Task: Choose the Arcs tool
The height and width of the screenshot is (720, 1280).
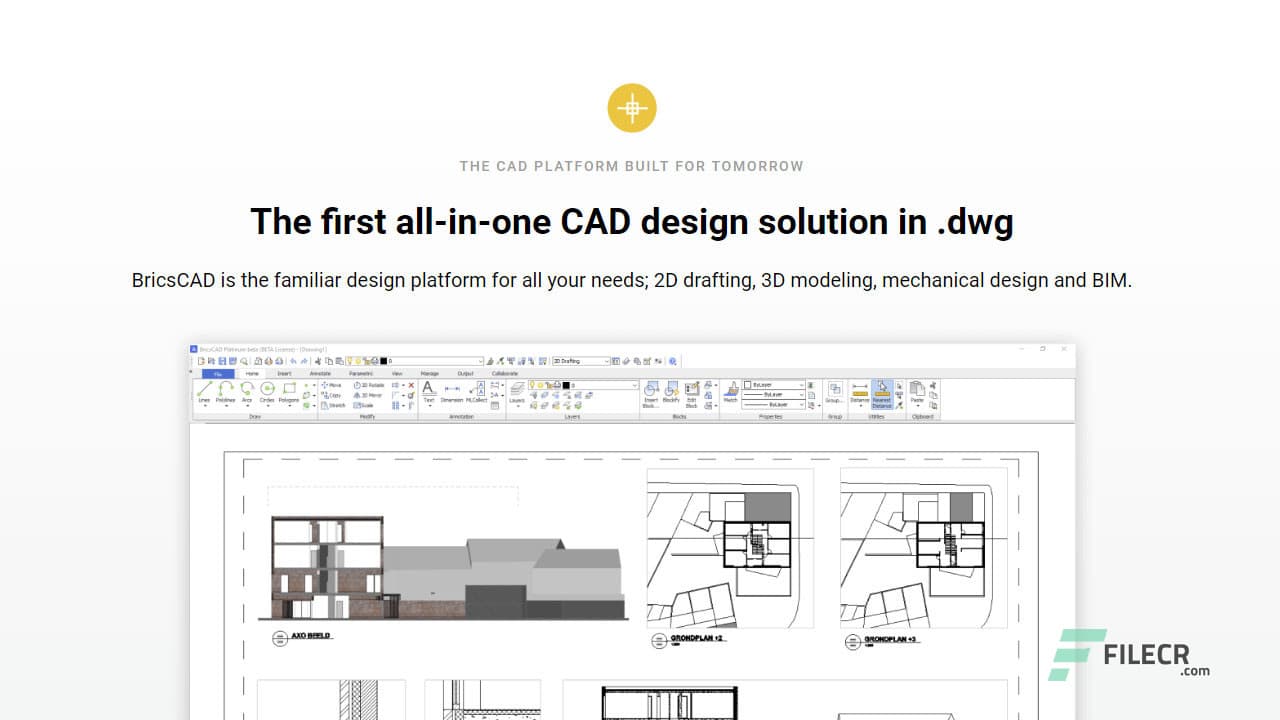Action: coord(246,392)
